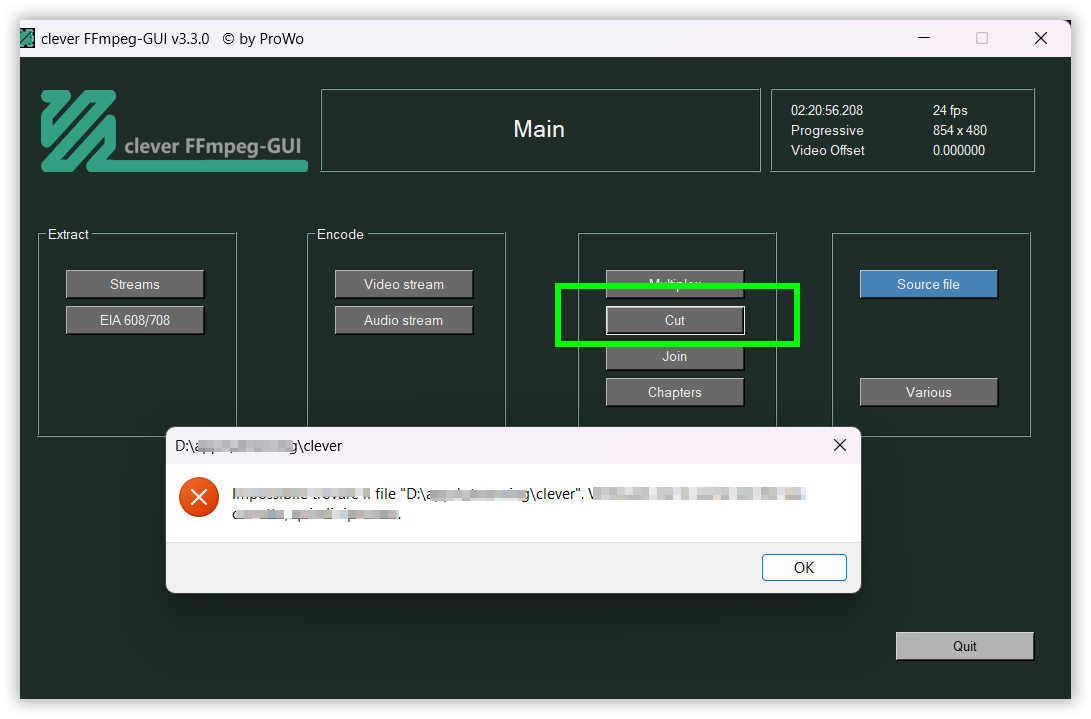Click the error message text mentioning file
1091x719 pixels.
click(x=518, y=504)
